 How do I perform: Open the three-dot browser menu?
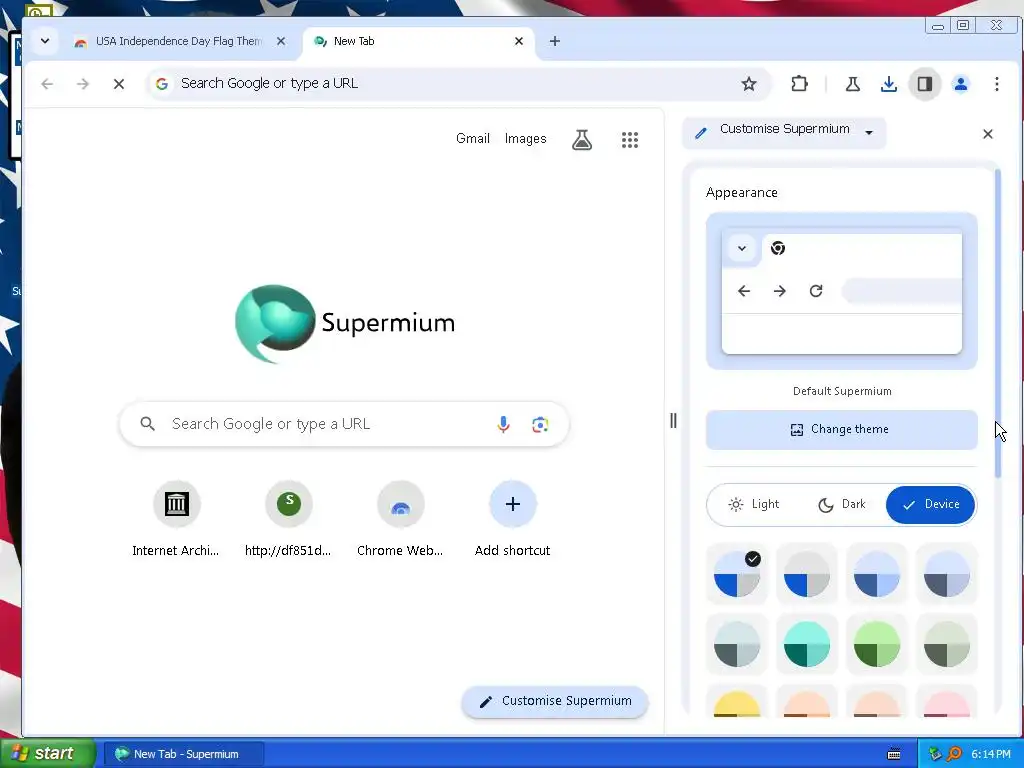point(996,84)
